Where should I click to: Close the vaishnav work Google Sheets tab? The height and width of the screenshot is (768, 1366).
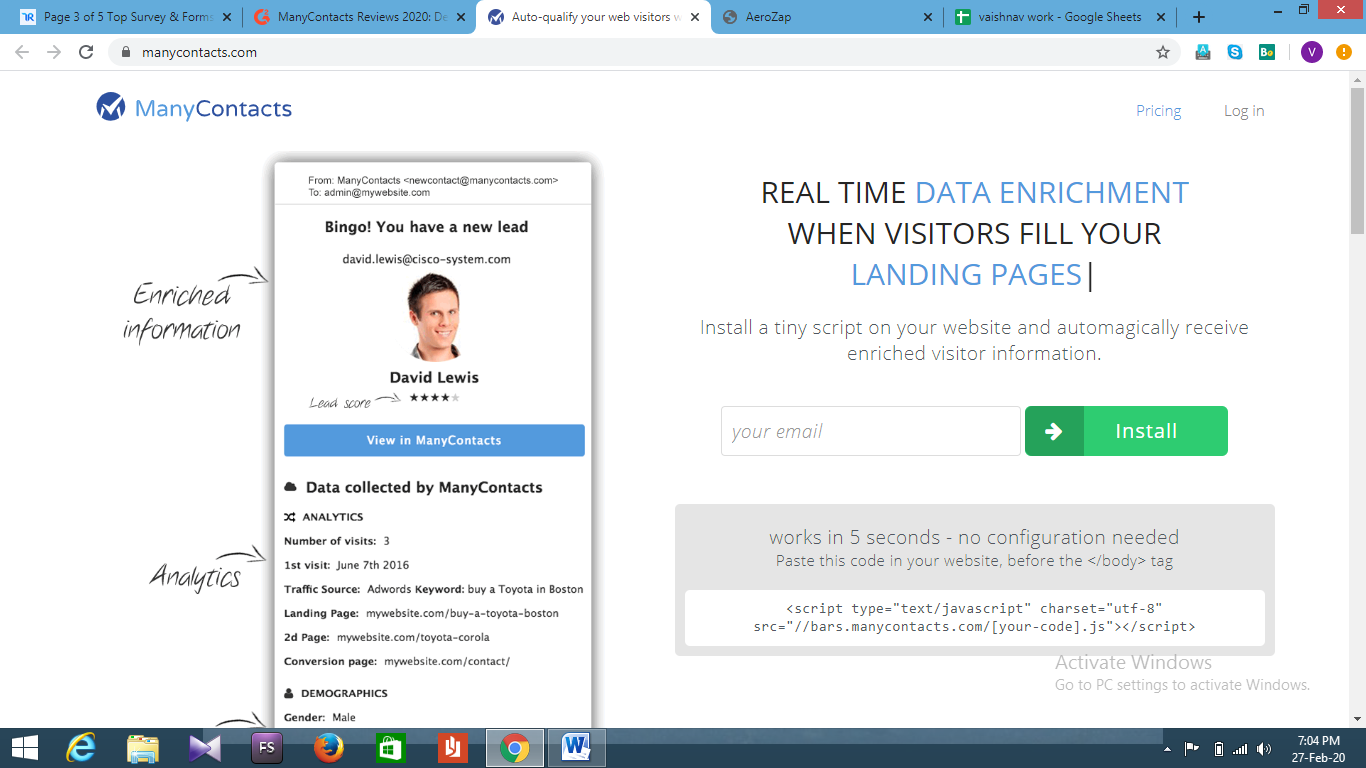pos(1162,17)
